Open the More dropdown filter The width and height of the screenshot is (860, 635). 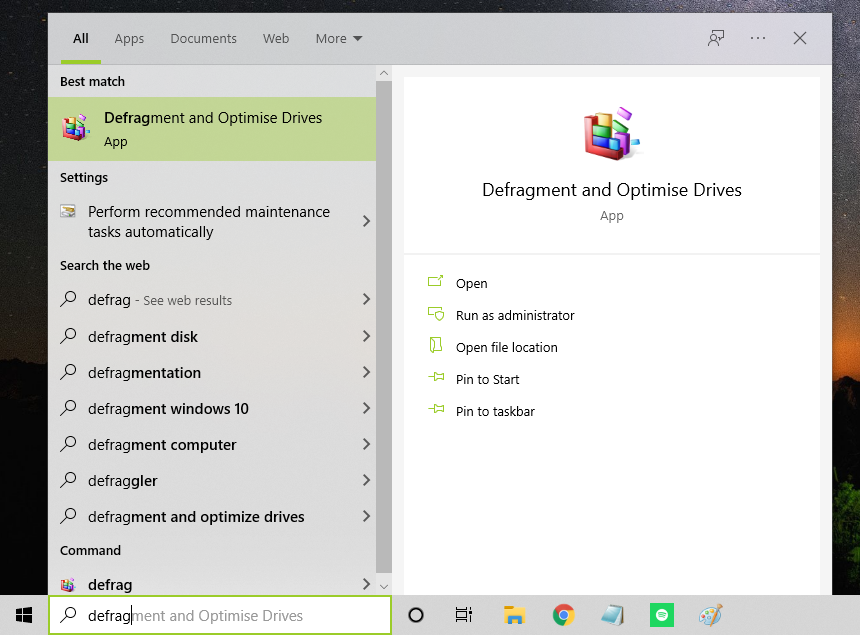[338, 38]
